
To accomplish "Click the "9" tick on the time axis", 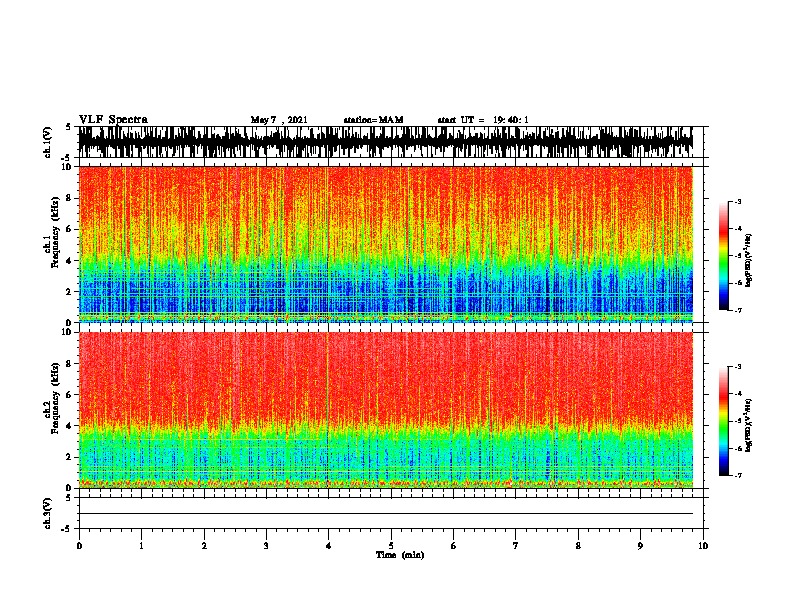I will point(640,546).
